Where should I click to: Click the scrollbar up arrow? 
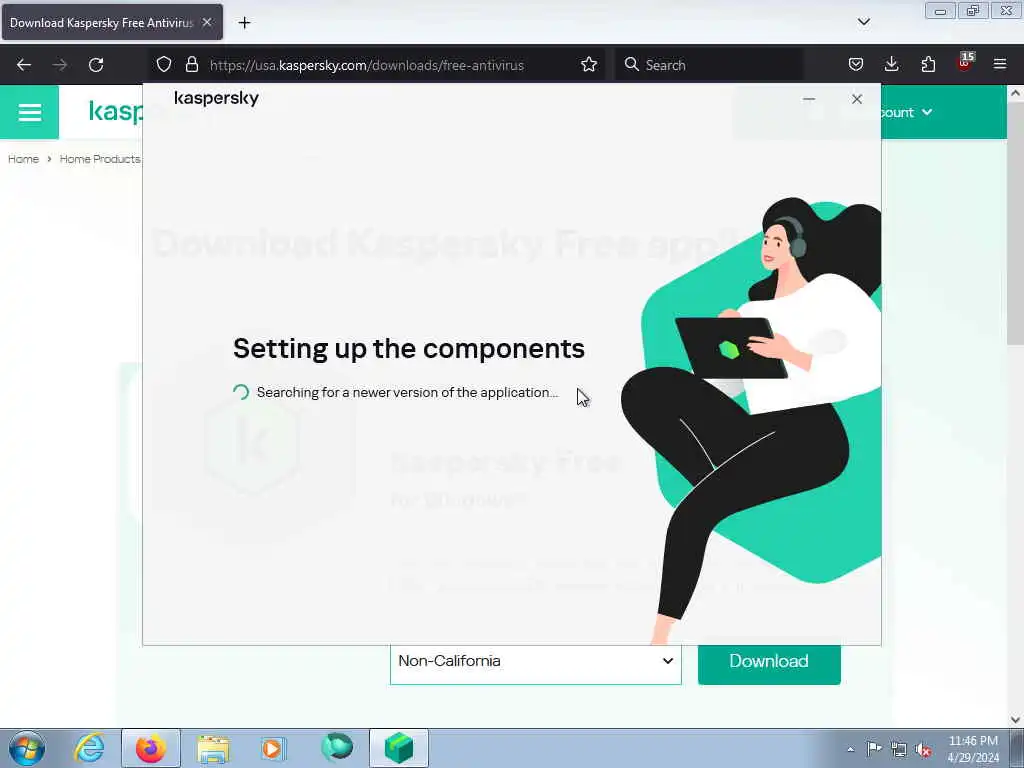pyautogui.click(x=1016, y=93)
